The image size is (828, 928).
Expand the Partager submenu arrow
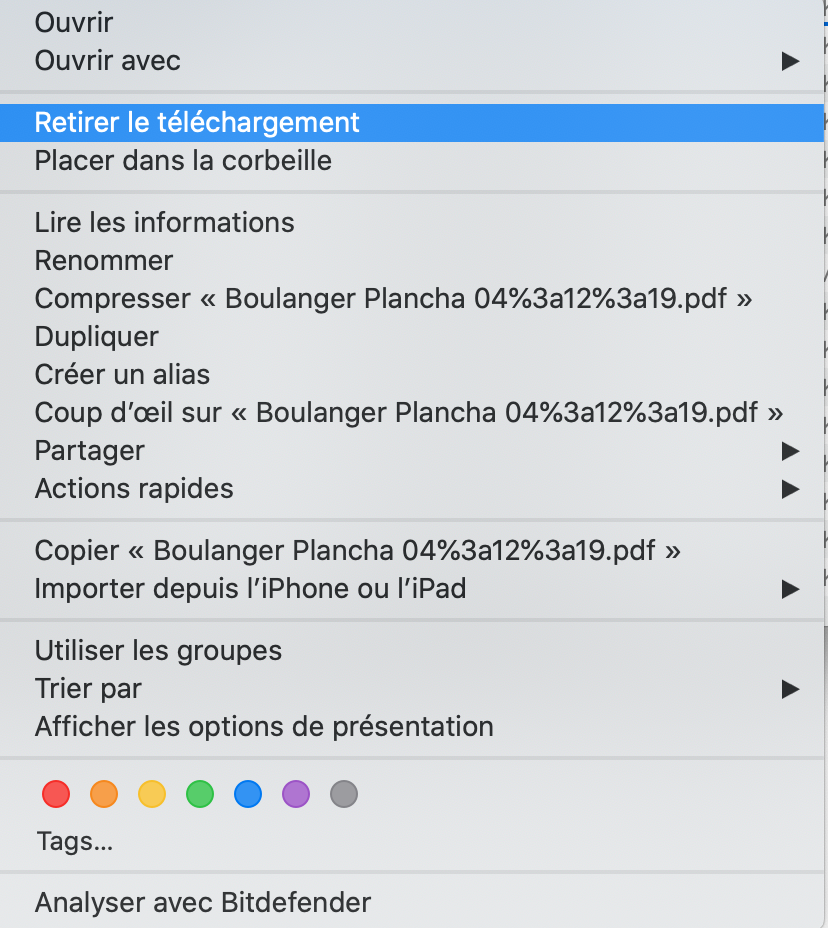click(790, 451)
